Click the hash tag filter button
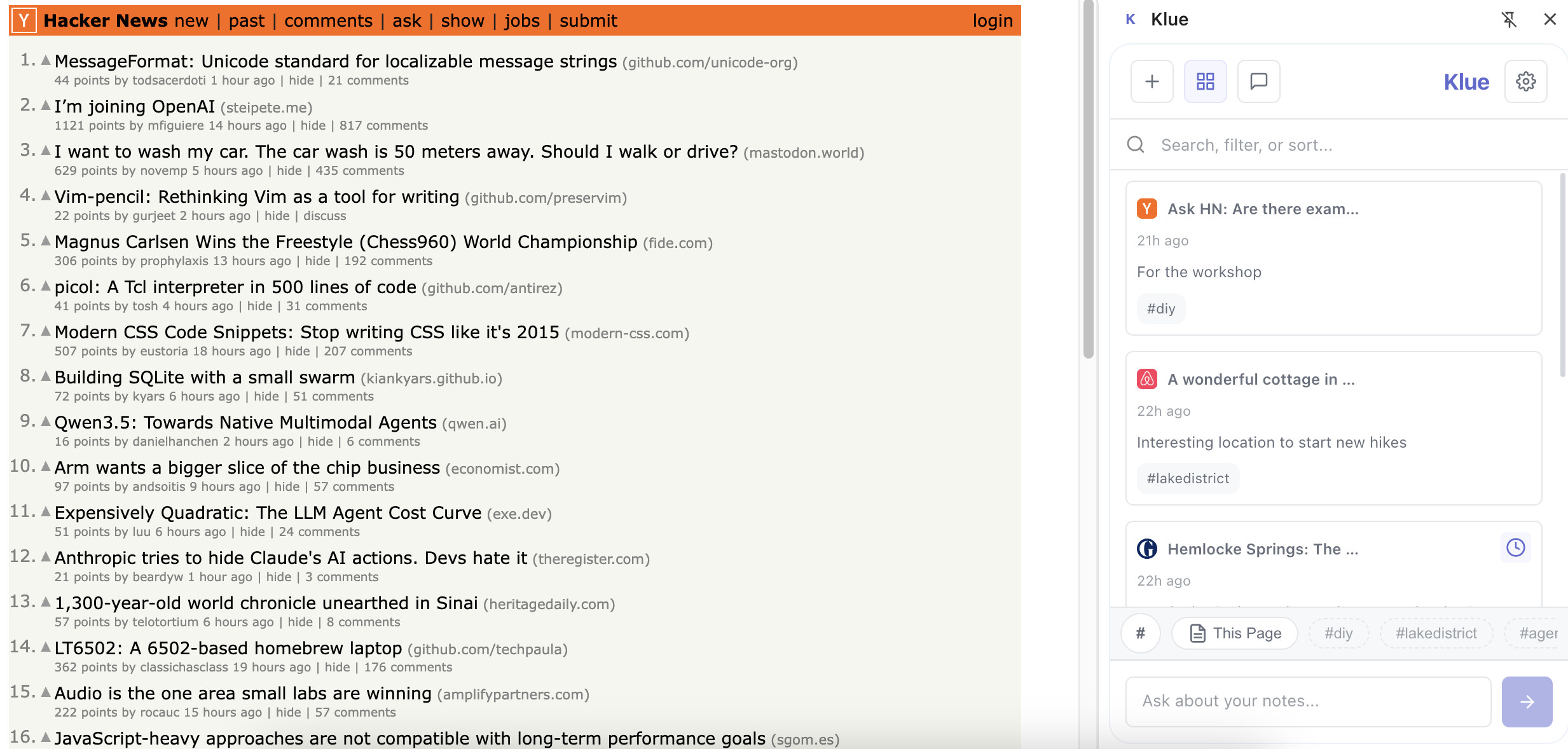This screenshot has height=749, width=1568. [x=1141, y=633]
